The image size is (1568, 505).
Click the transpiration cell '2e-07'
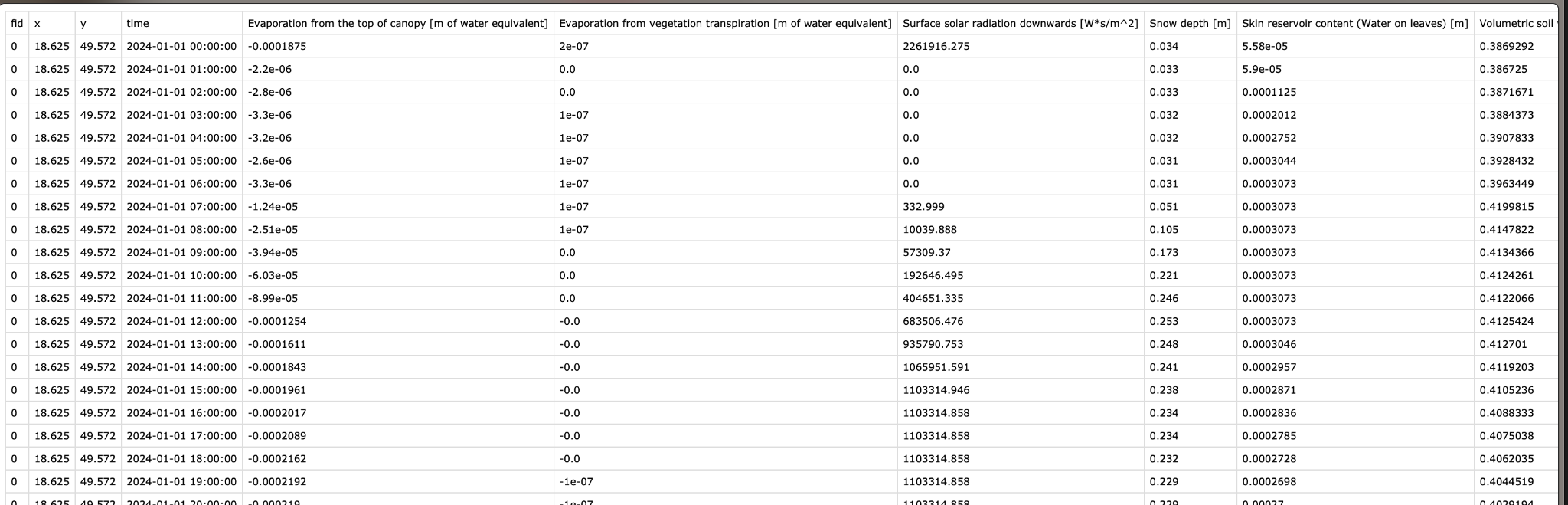[x=573, y=47]
